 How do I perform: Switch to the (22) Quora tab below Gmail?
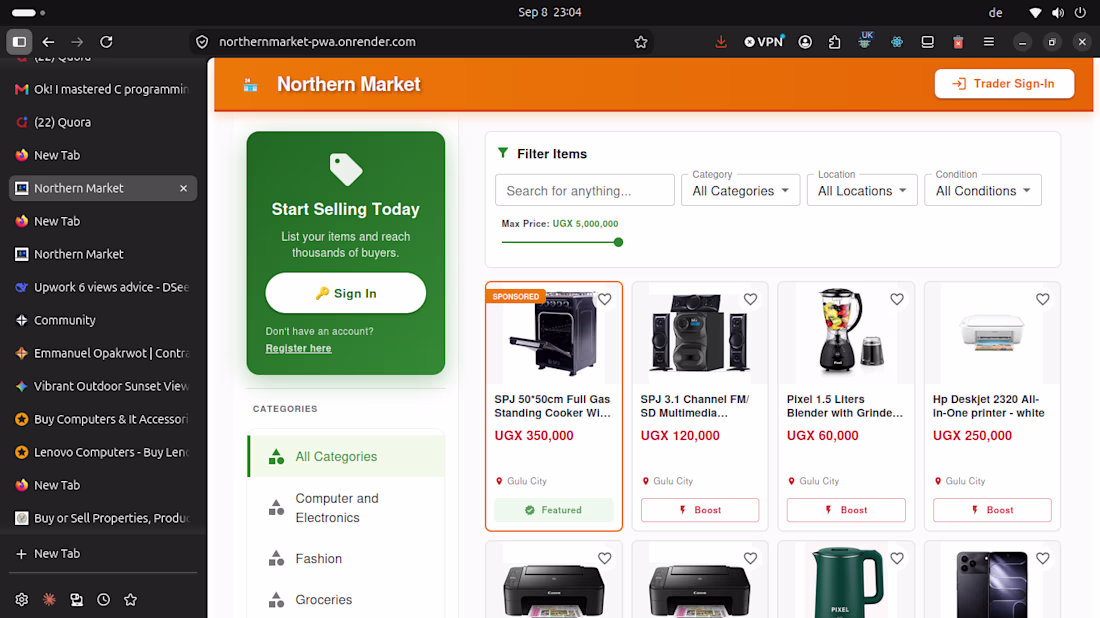pyautogui.click(x=102, y=122)
